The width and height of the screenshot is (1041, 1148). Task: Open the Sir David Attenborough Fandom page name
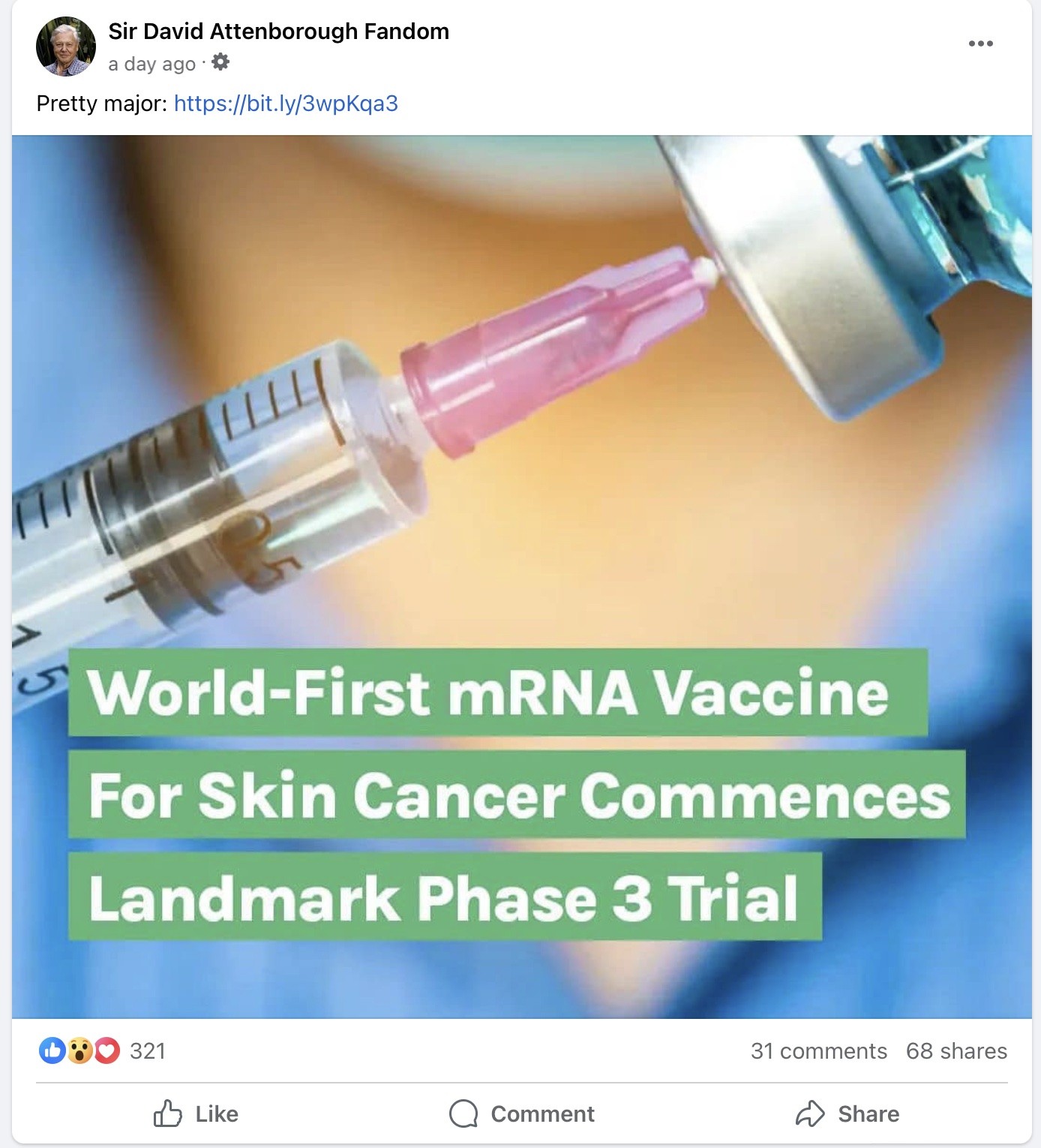click(x=278, y=32)
